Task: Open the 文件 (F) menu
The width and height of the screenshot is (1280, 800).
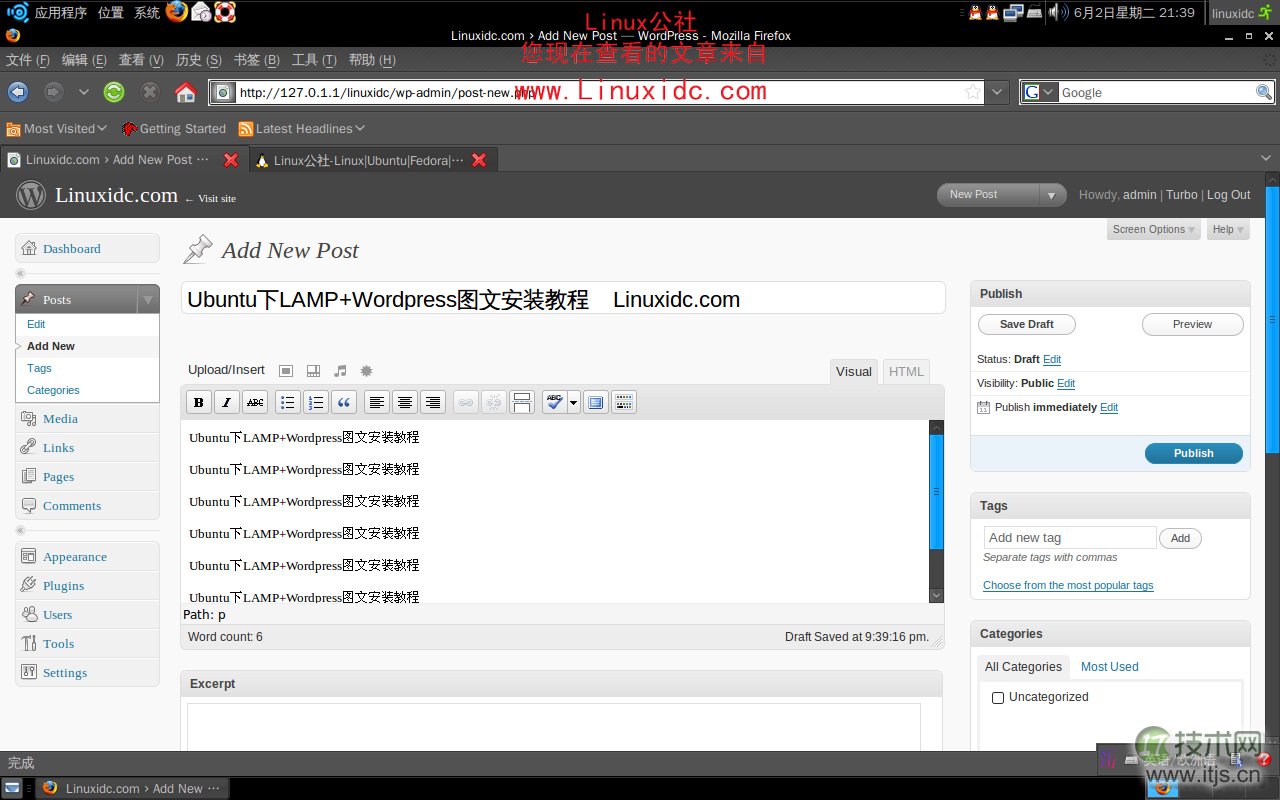Action: point(29,60)
